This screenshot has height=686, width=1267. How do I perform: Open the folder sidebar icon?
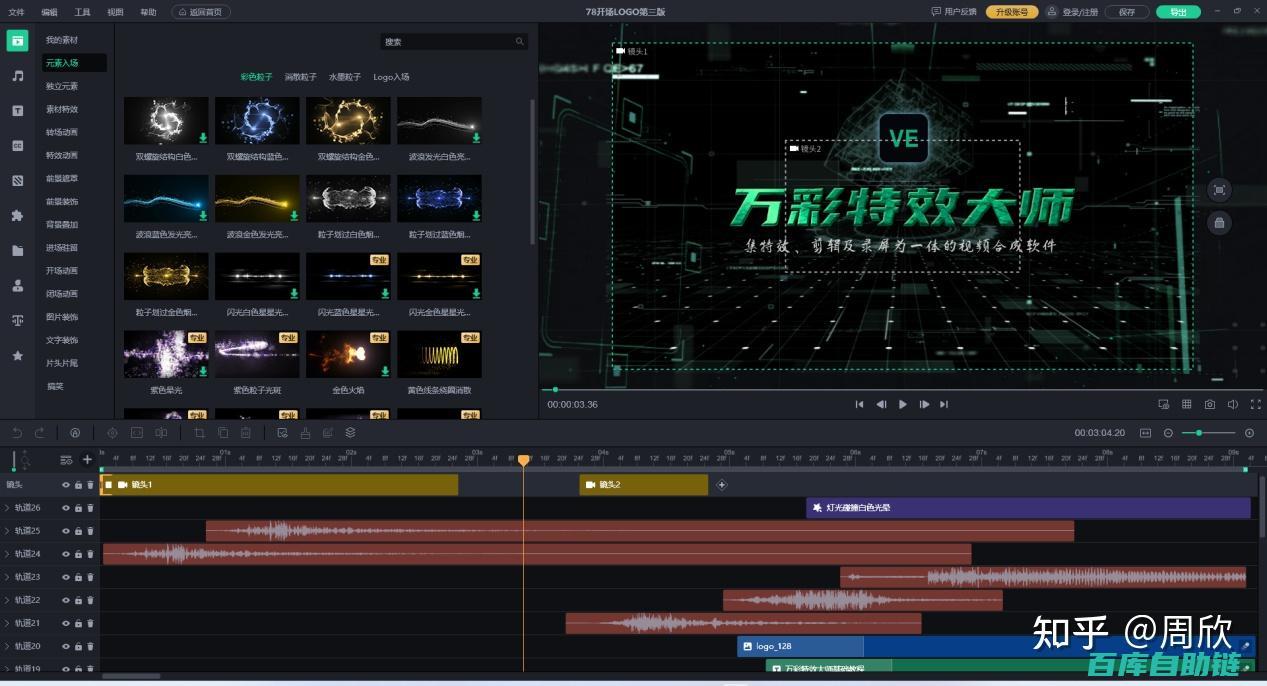coord(17,251)
